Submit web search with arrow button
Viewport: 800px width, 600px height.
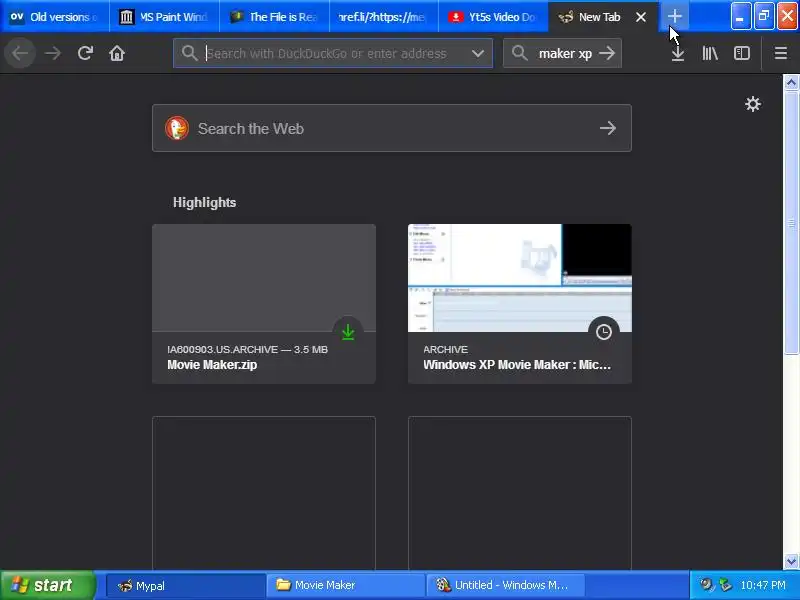coord(608,128)
